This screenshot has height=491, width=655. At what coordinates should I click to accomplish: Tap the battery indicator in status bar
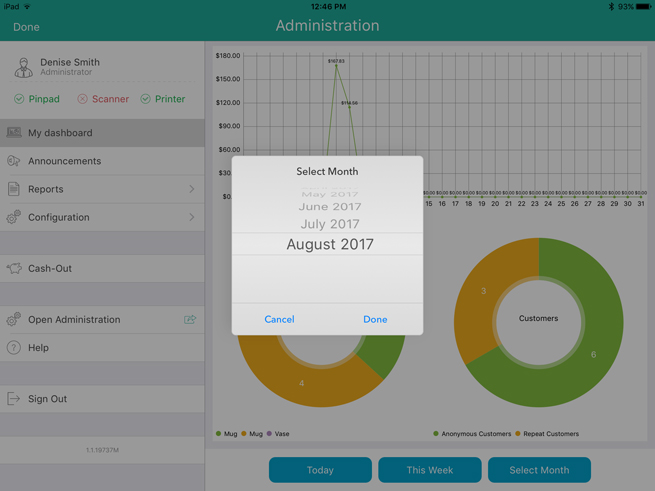pyautogui.click(x=643, y=7)
